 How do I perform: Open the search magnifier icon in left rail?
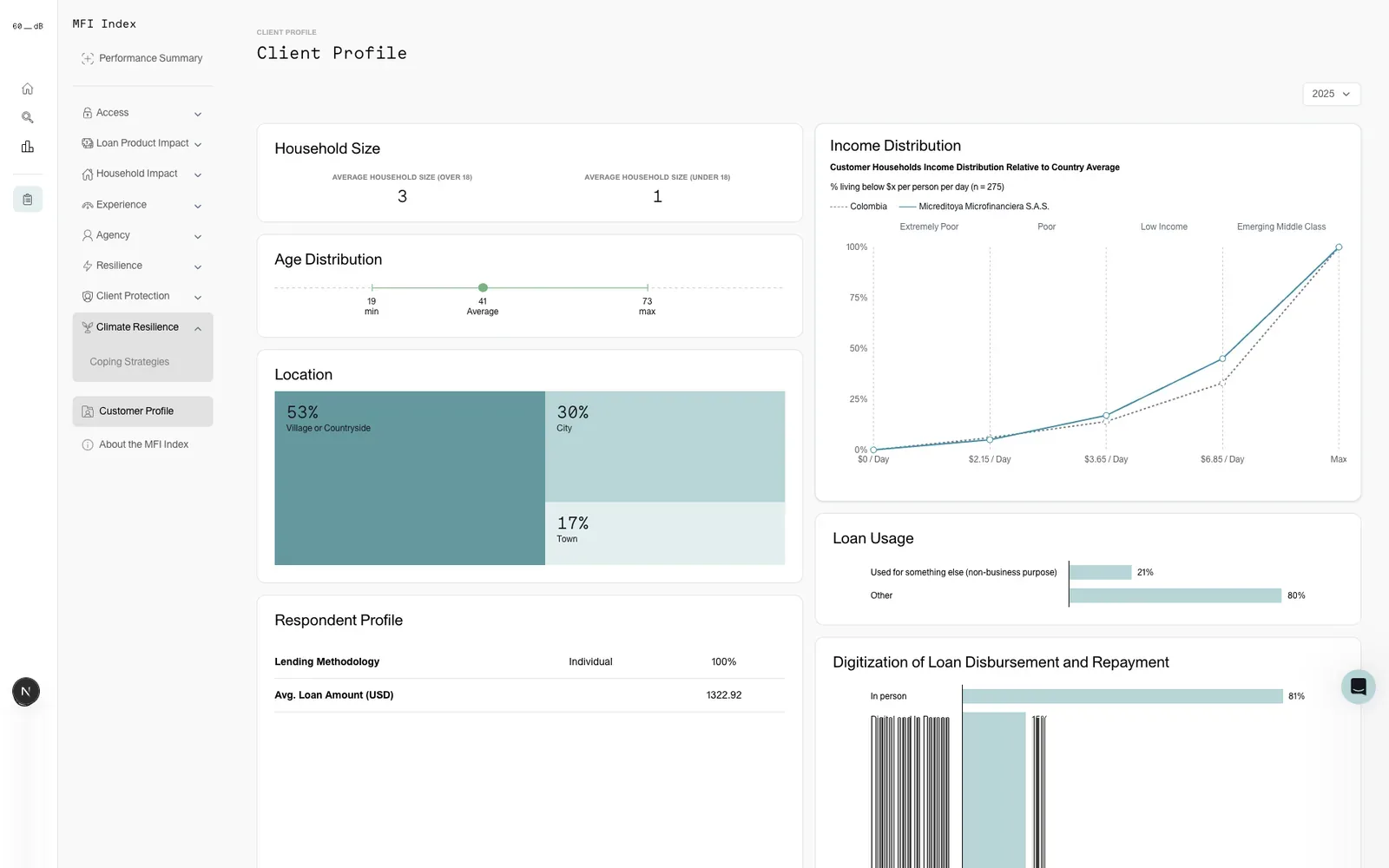pos(28,117)
